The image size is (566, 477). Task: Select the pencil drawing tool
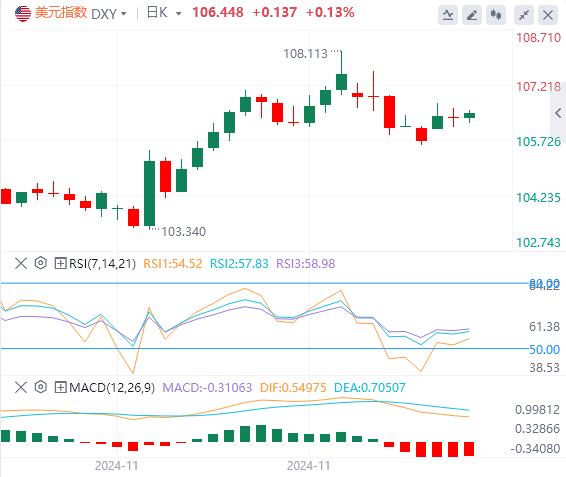click(472, 15)
